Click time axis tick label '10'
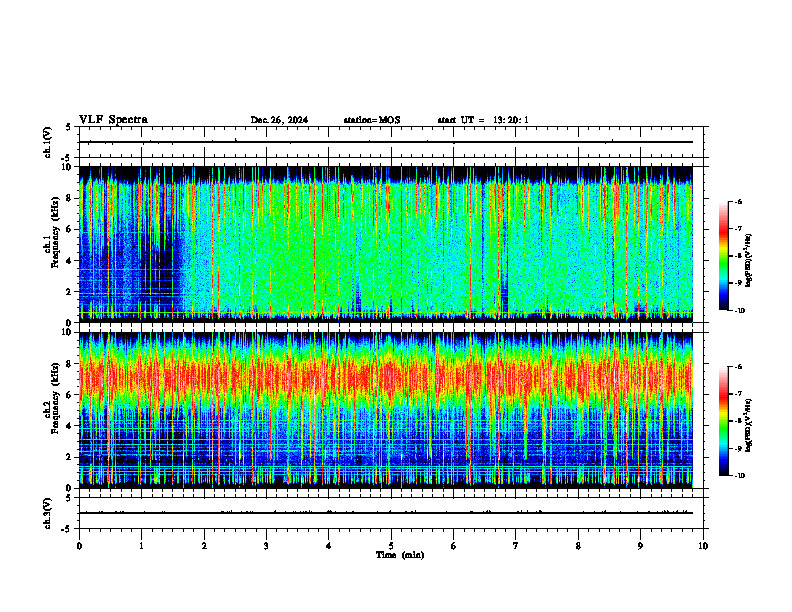Screen dimensions: 792x612 pyautogui.click(x=703, y=546)
